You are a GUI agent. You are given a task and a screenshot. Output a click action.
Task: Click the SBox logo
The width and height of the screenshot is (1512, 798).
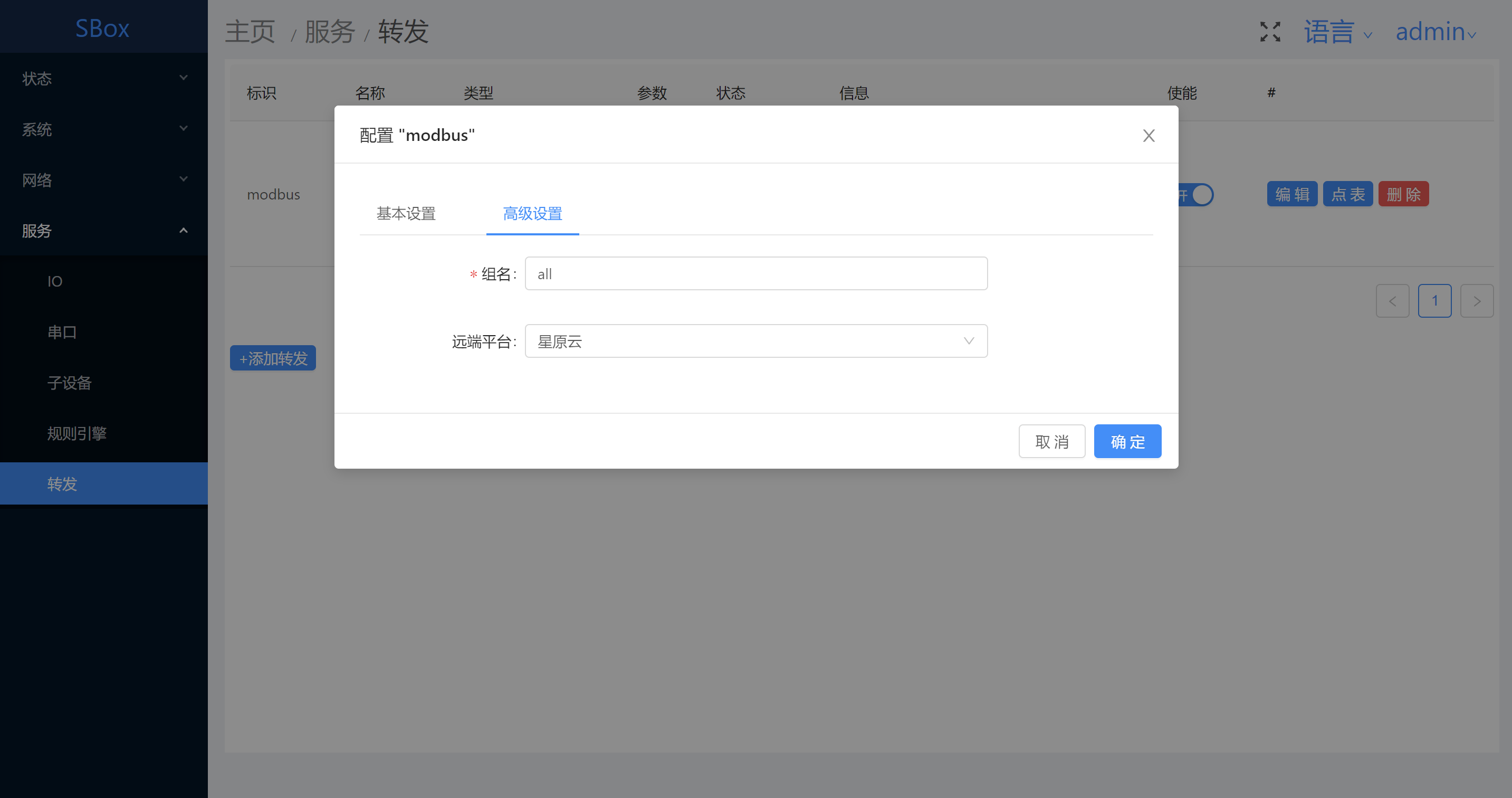point(102,28)
